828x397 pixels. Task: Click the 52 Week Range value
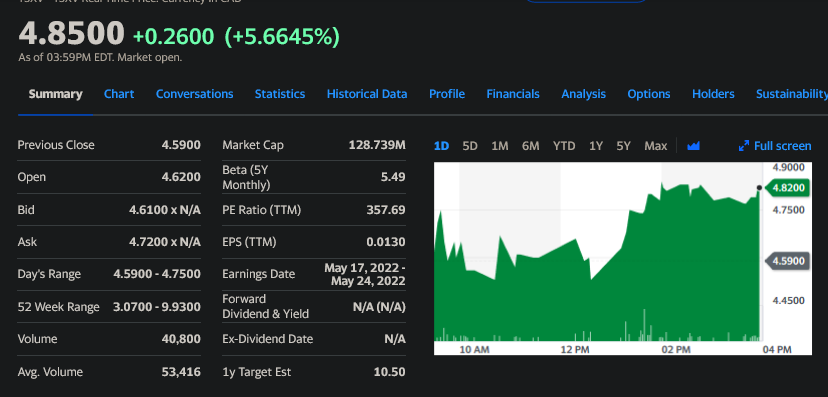pos(157,307)
